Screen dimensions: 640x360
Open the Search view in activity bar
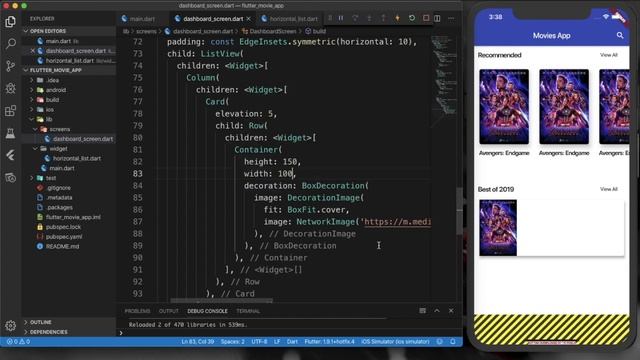[x=11, y=43]
